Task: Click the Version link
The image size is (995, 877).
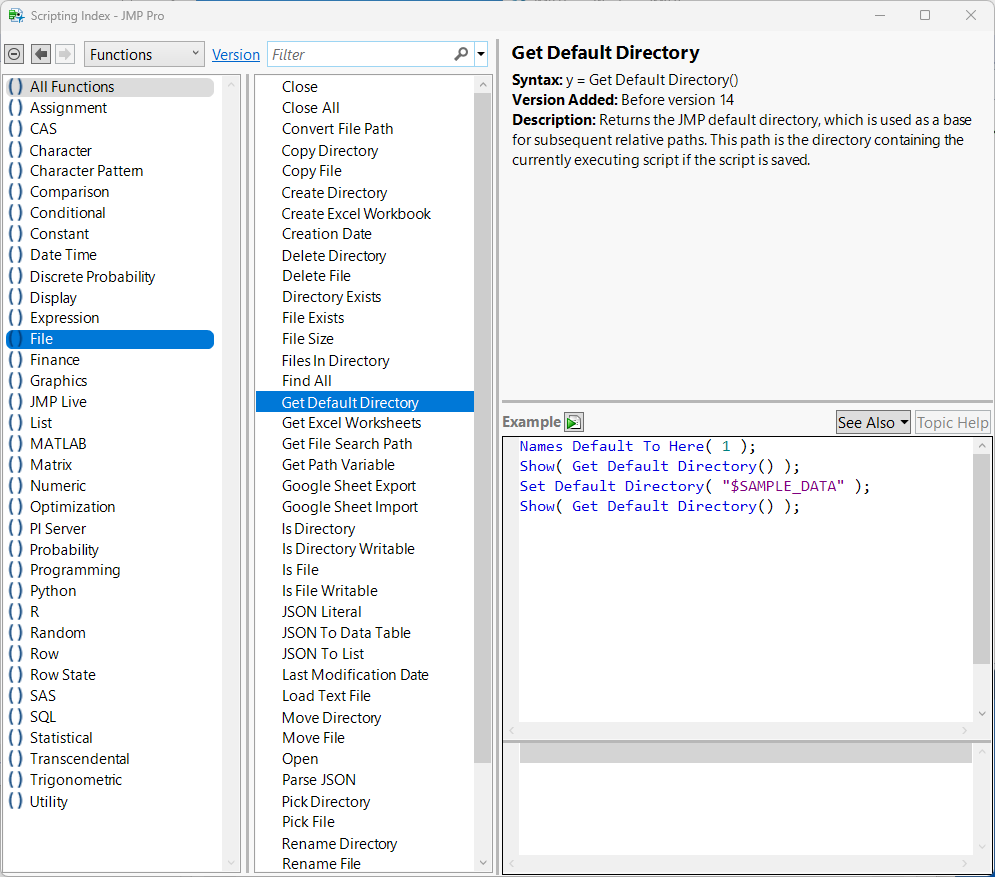Action: click(x=236, y=55)
